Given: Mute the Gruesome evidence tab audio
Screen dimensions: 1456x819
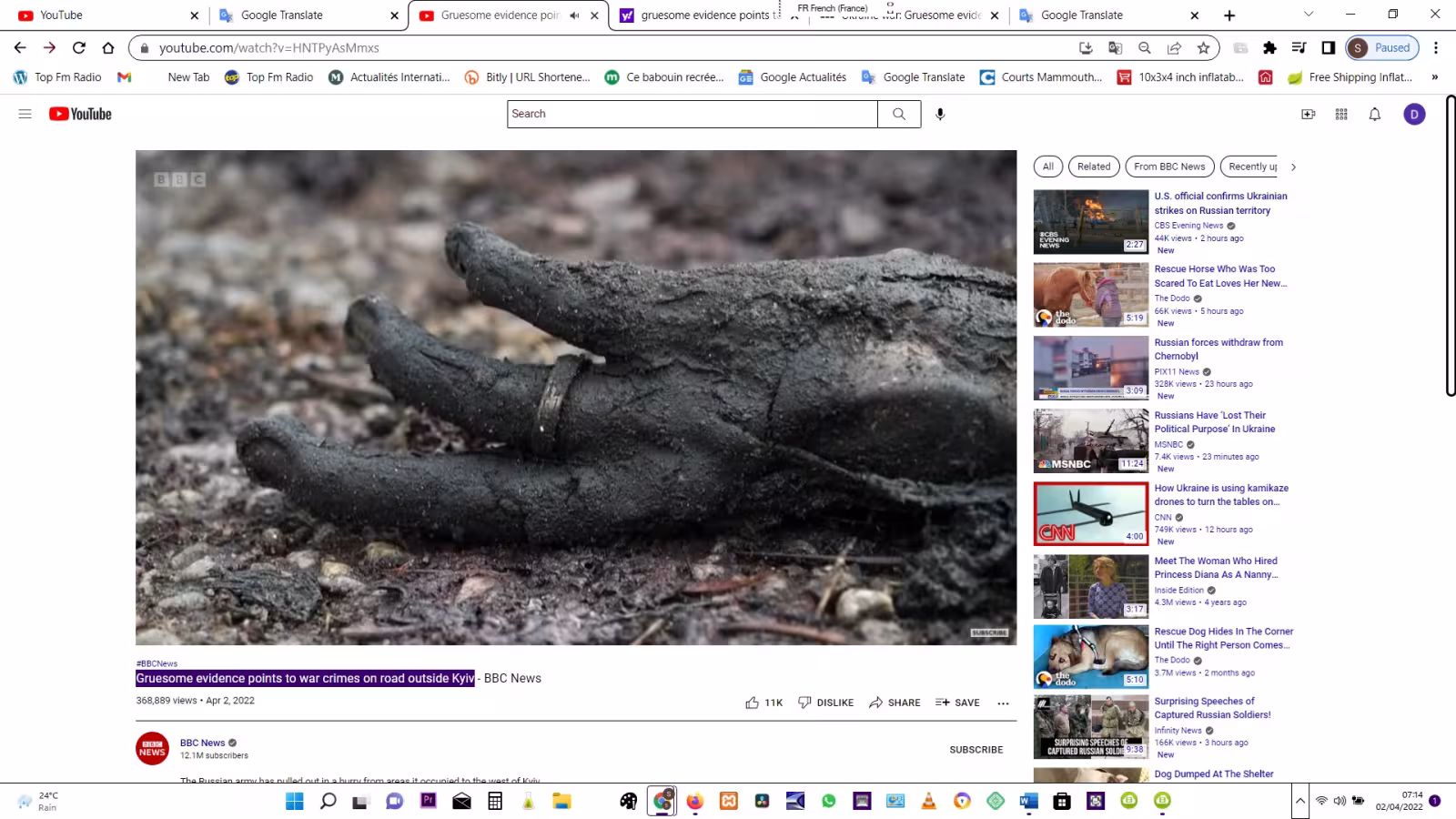Looking at the screenshot, I should tap(574, 15).
